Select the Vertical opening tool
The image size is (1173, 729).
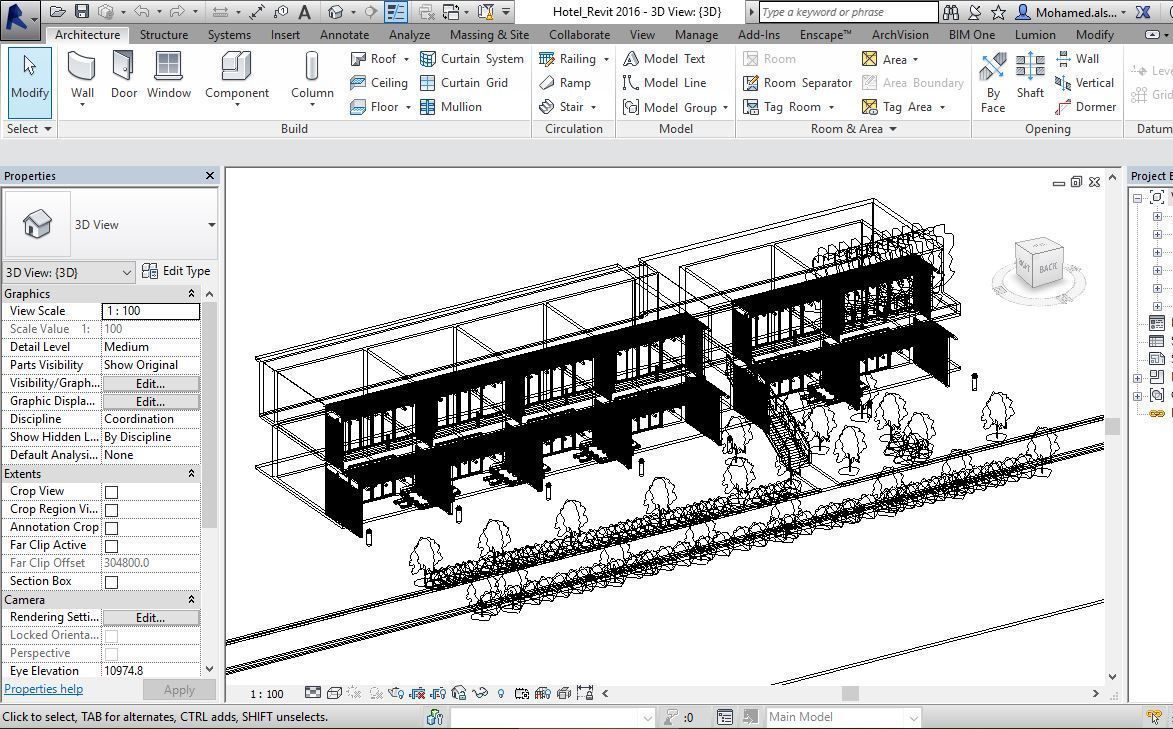click(x=1084, y=83)
